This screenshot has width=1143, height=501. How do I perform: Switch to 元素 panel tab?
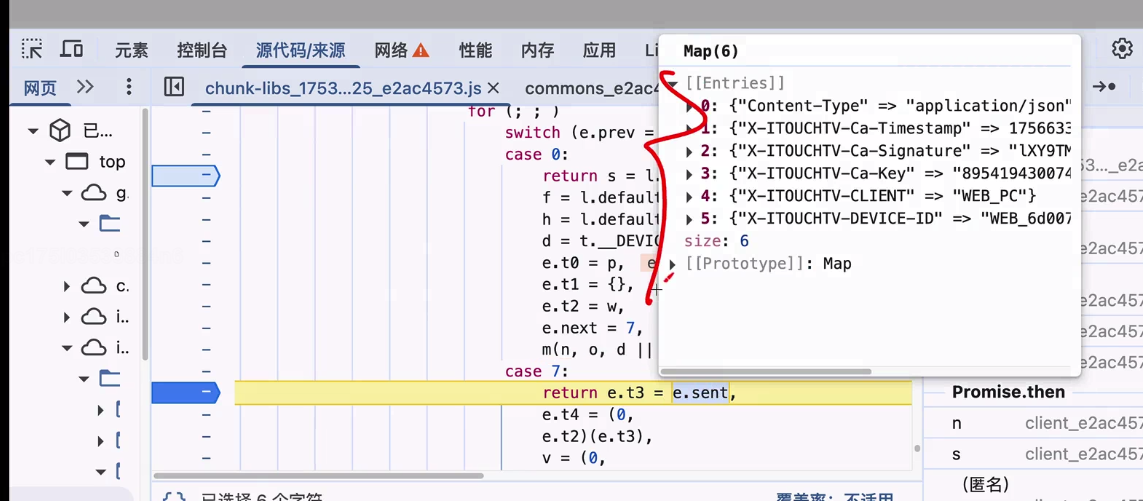coord(131,50)
